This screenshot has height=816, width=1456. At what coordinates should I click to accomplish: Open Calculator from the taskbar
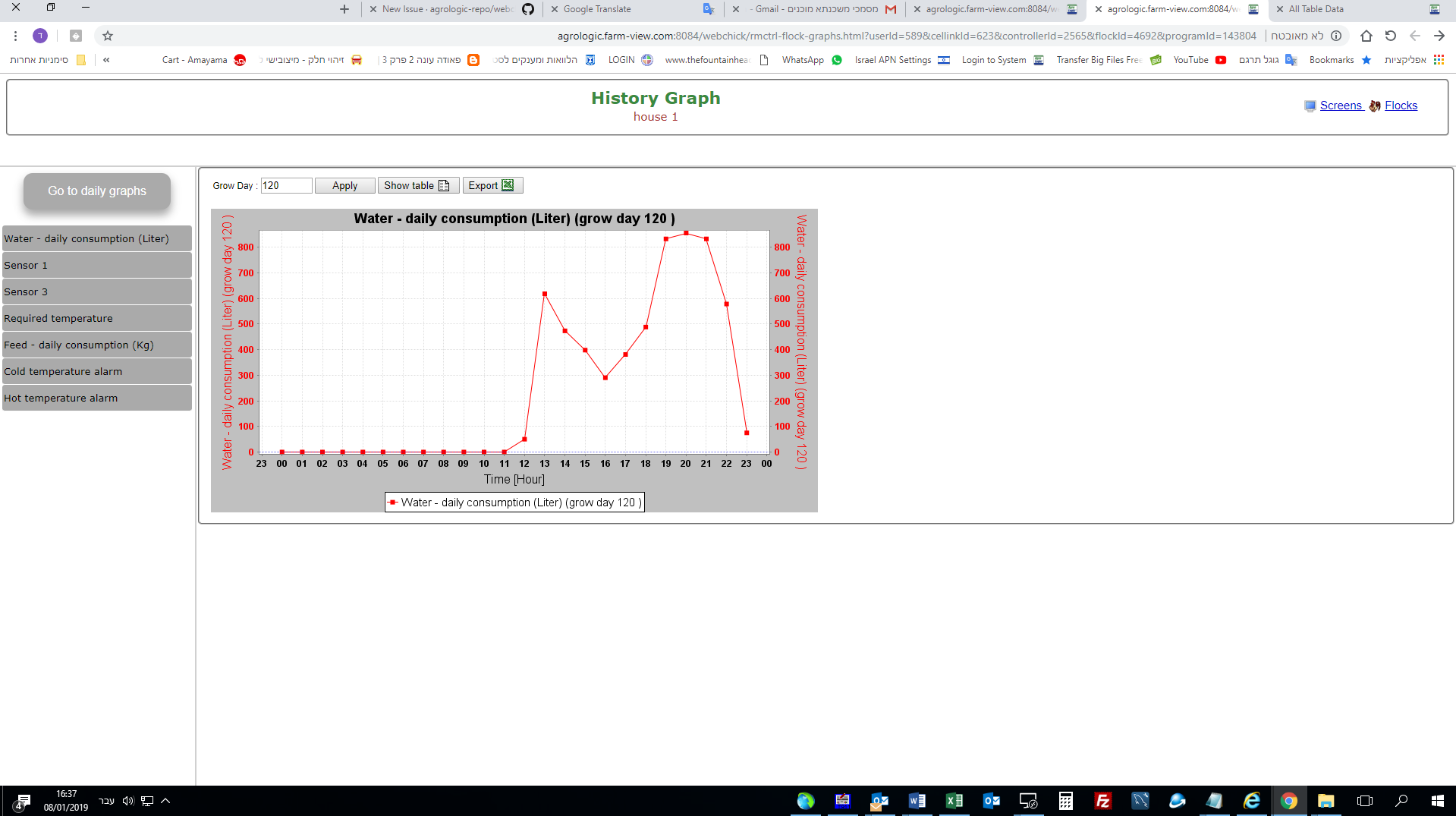(1065, 801)
